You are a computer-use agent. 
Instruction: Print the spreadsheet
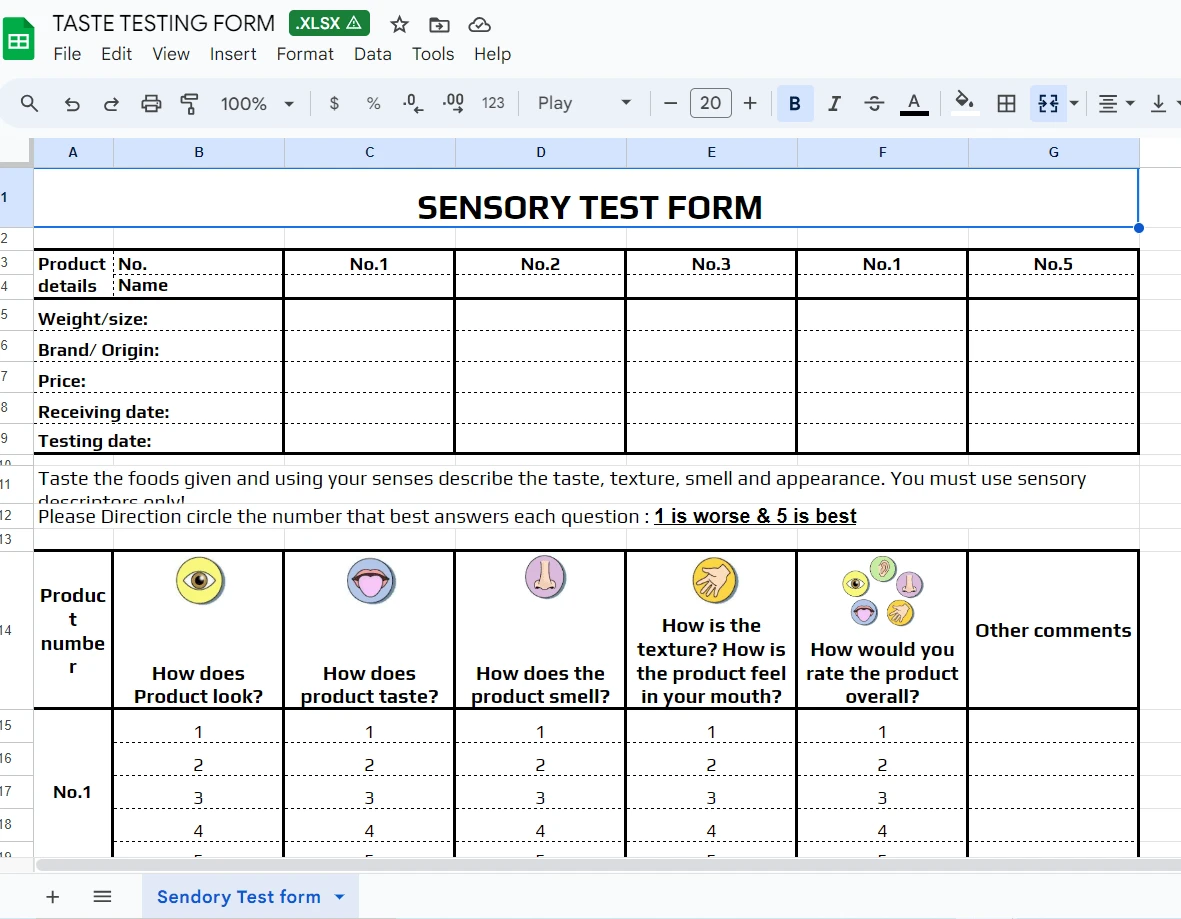tap(151, 103)
